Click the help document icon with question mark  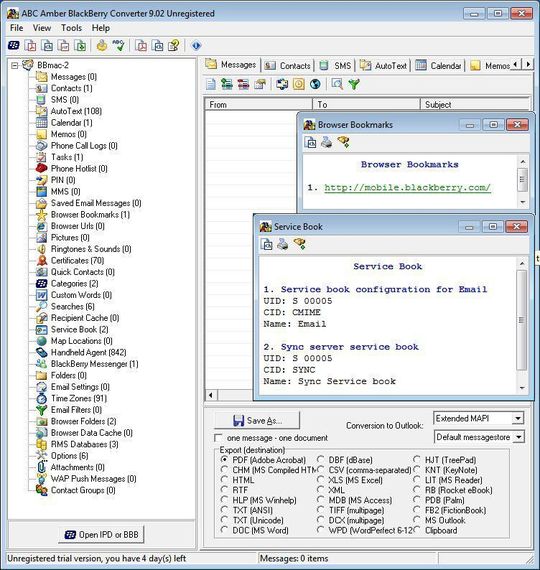(x=174, y=45)
